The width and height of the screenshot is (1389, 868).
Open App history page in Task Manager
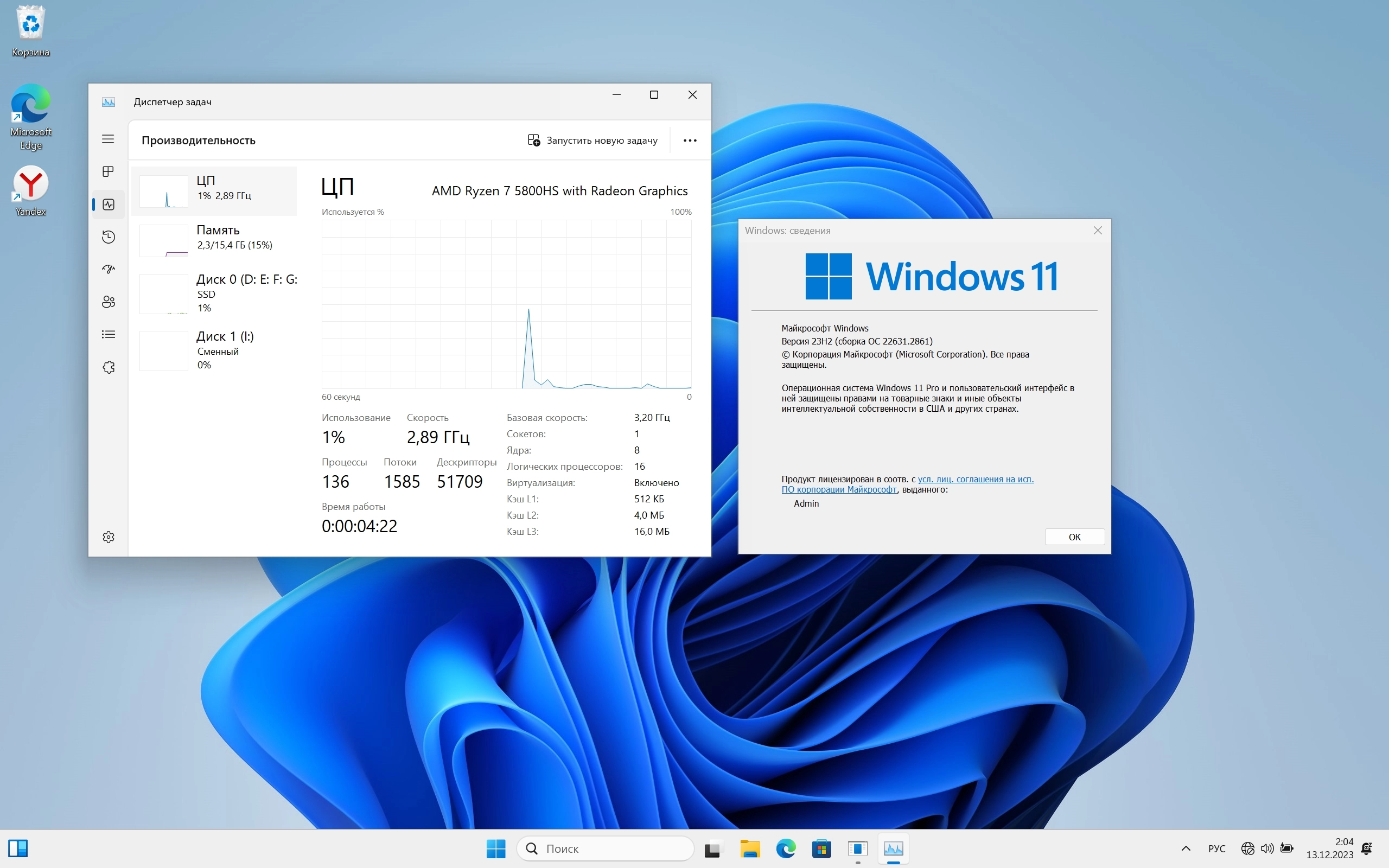pos(108,237)
